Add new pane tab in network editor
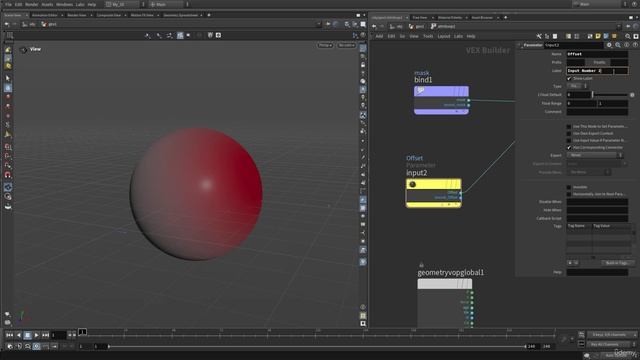640x360 pixels. 505,18
